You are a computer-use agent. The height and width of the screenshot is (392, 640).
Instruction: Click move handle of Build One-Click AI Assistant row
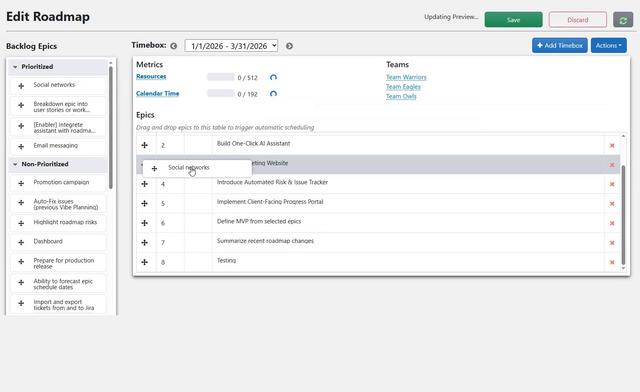pyautogui.click(x=144, y=145)
